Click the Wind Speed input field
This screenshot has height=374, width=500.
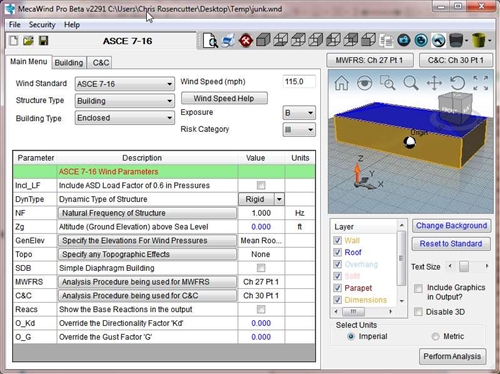[299, 82]
